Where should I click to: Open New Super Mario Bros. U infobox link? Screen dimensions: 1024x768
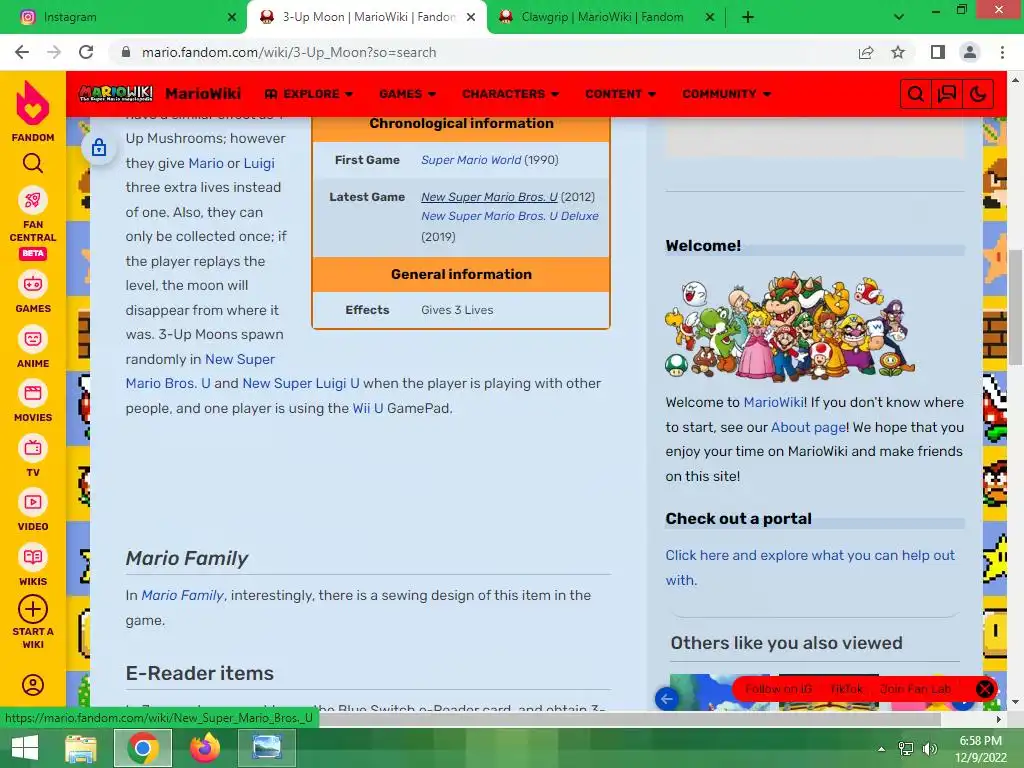click(x=489, y=197)
